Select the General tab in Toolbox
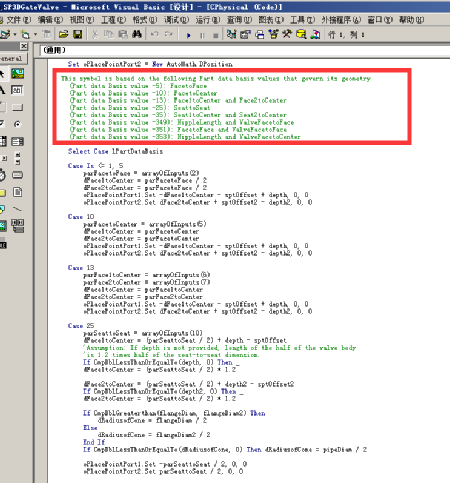 pos(13,59)
